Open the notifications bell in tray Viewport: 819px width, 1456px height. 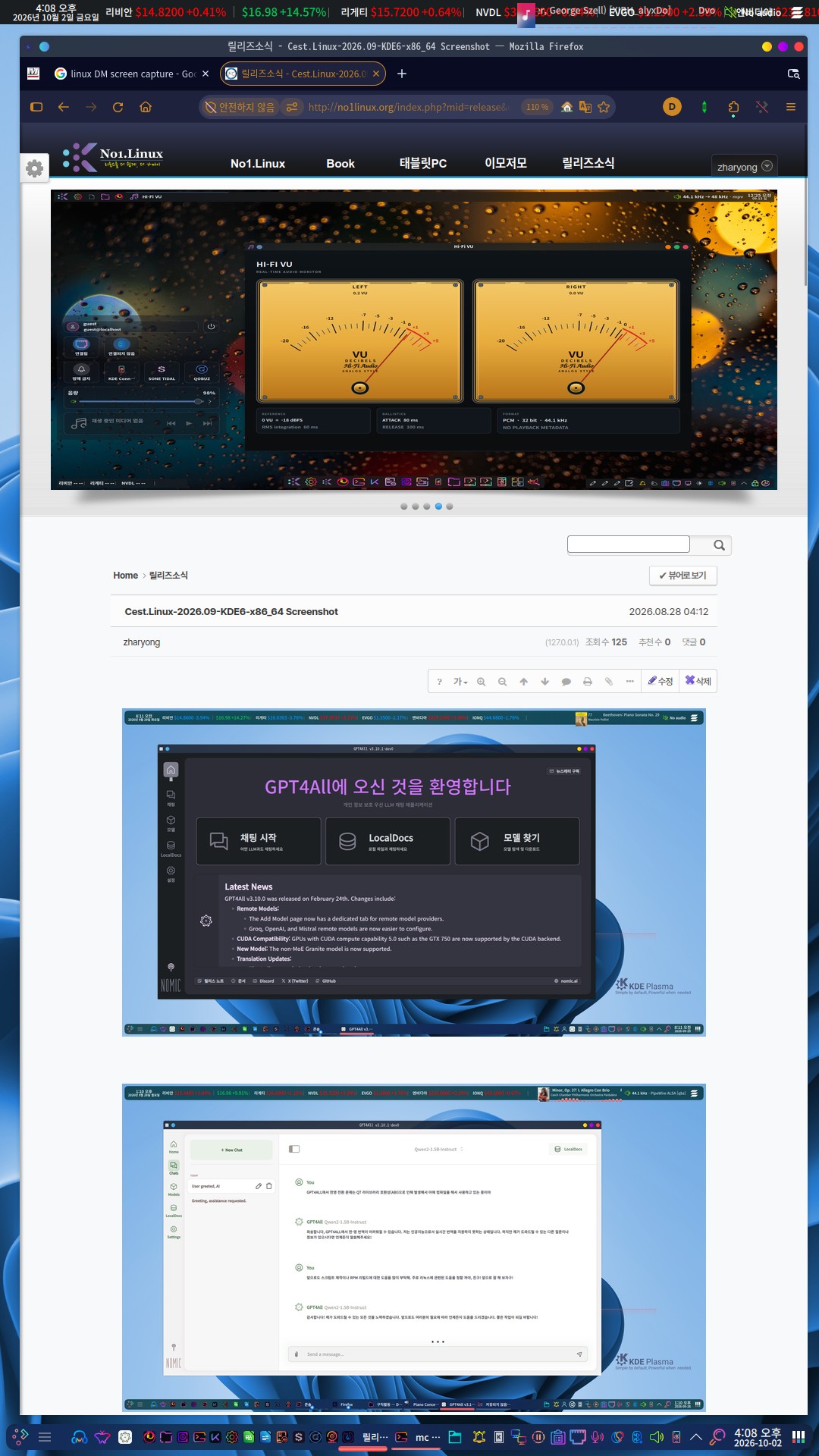tap(479, 1436)
